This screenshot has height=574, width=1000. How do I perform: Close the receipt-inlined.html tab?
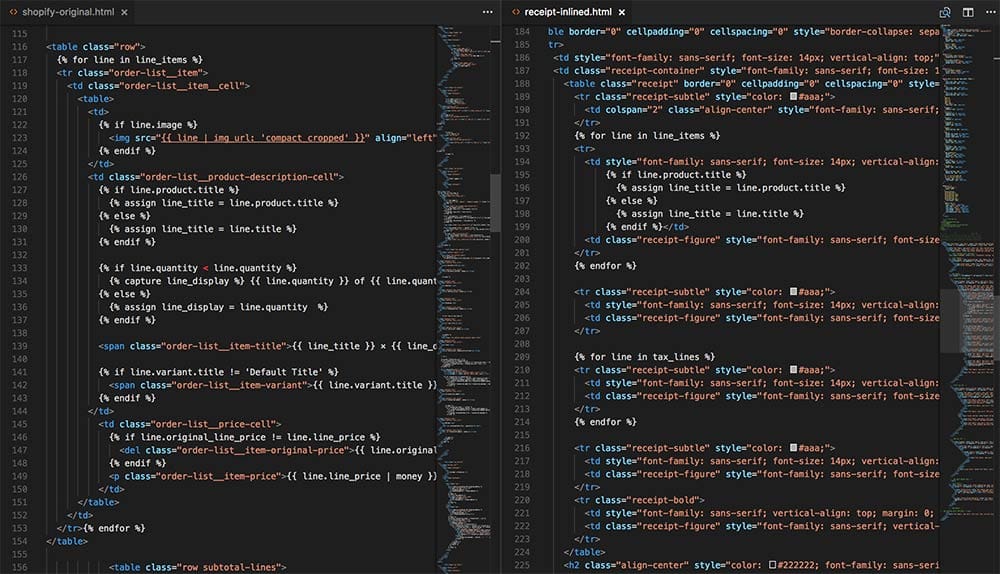[x=622, y=12]
